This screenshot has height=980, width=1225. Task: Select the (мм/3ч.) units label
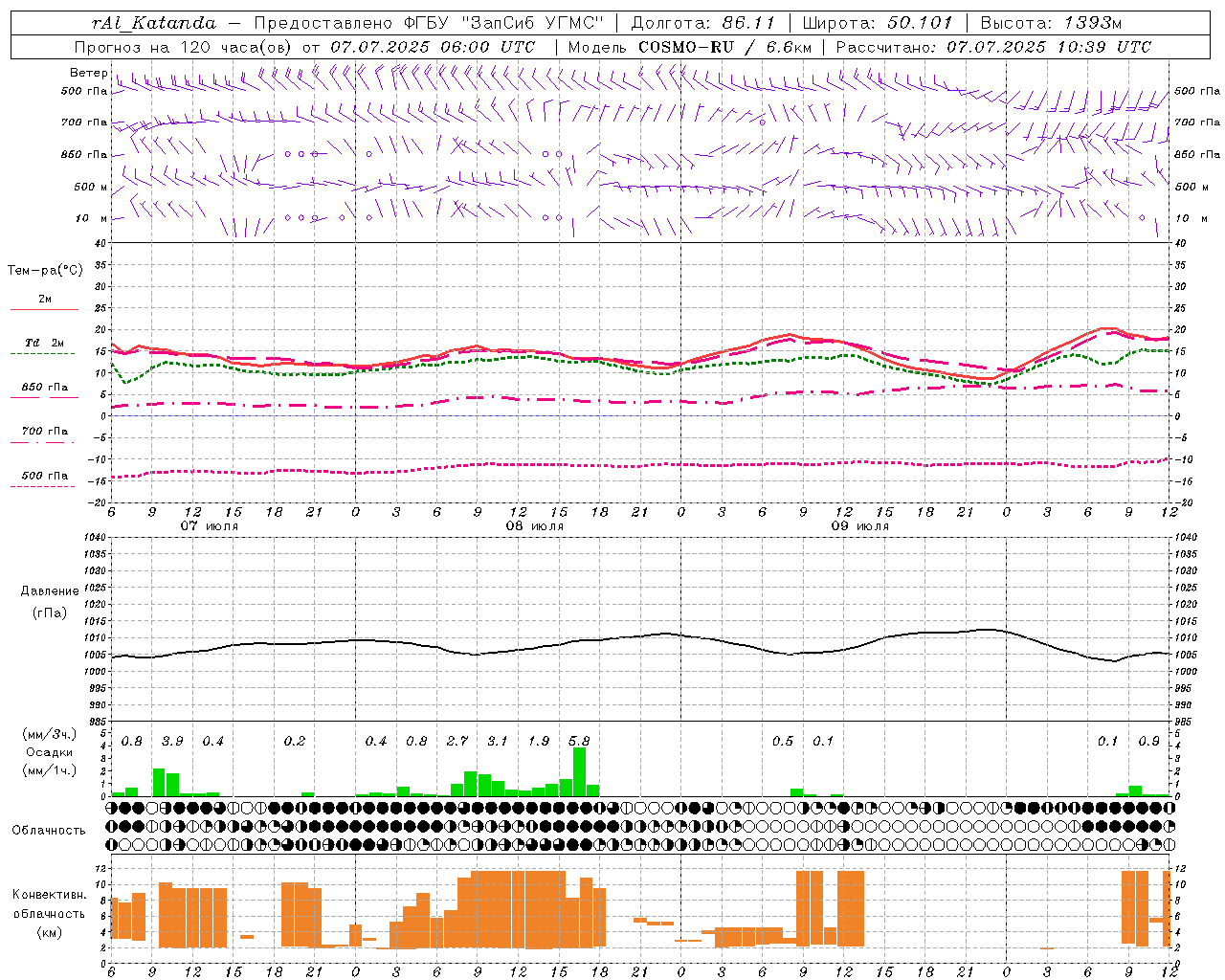coord(49,734)
